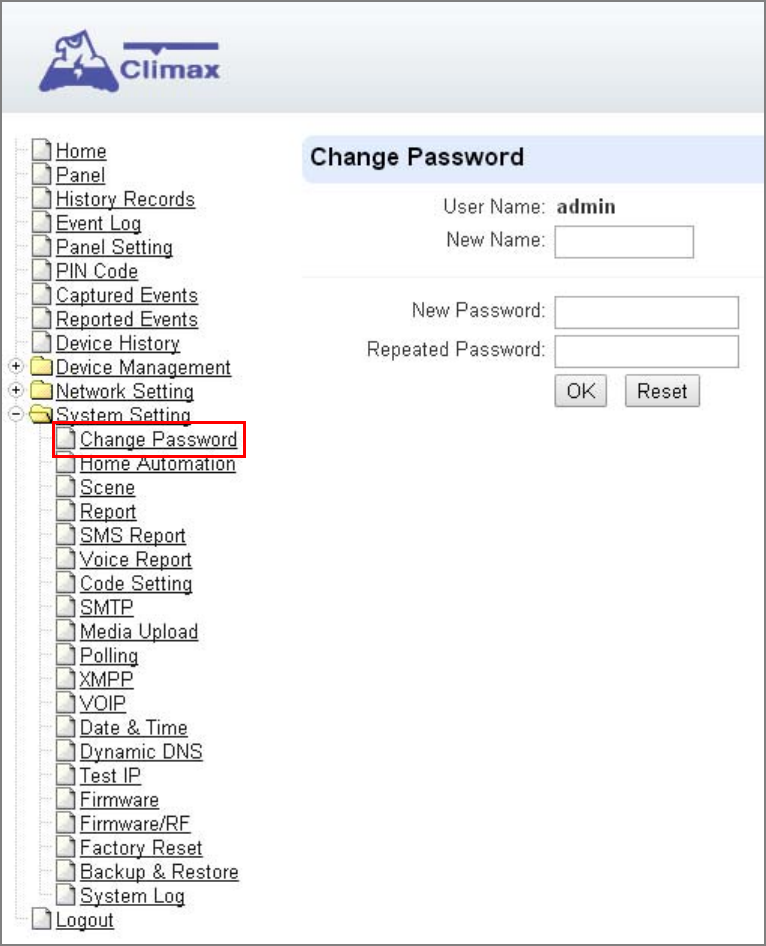Open the Backup & Restore link
The width and height of the screenshot is (766, 946).
[x=159, y=872]
